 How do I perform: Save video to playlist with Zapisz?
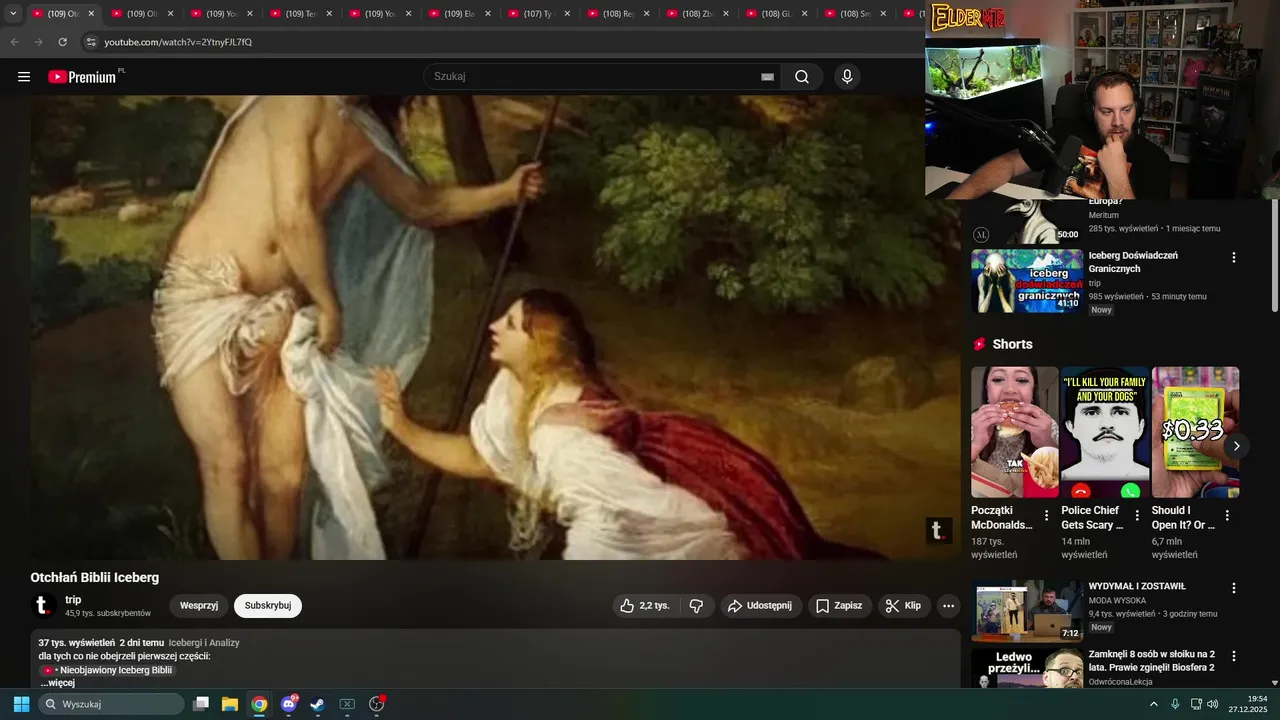point(838,606)
